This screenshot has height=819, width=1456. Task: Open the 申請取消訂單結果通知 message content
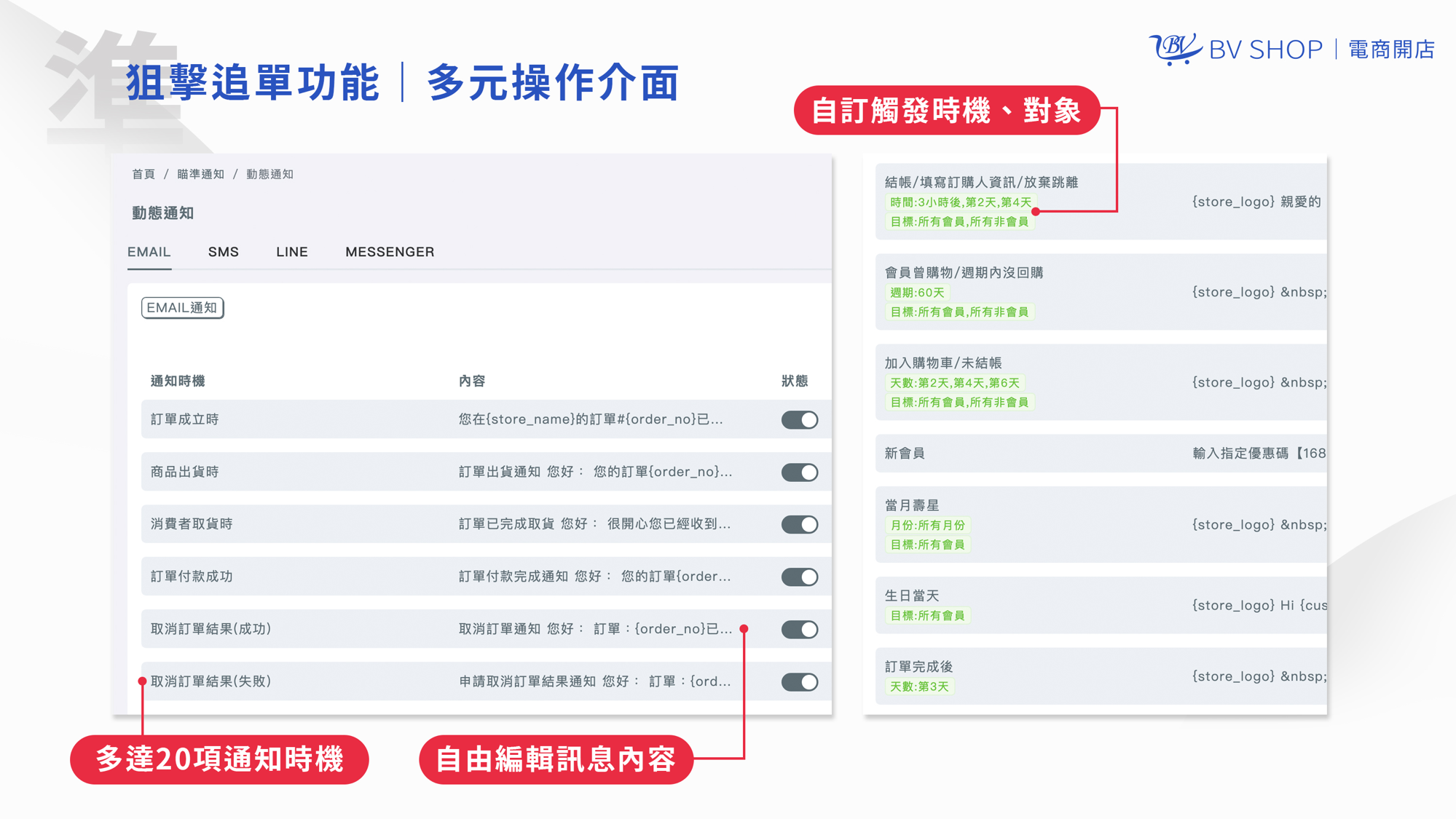tap(594, 681)
